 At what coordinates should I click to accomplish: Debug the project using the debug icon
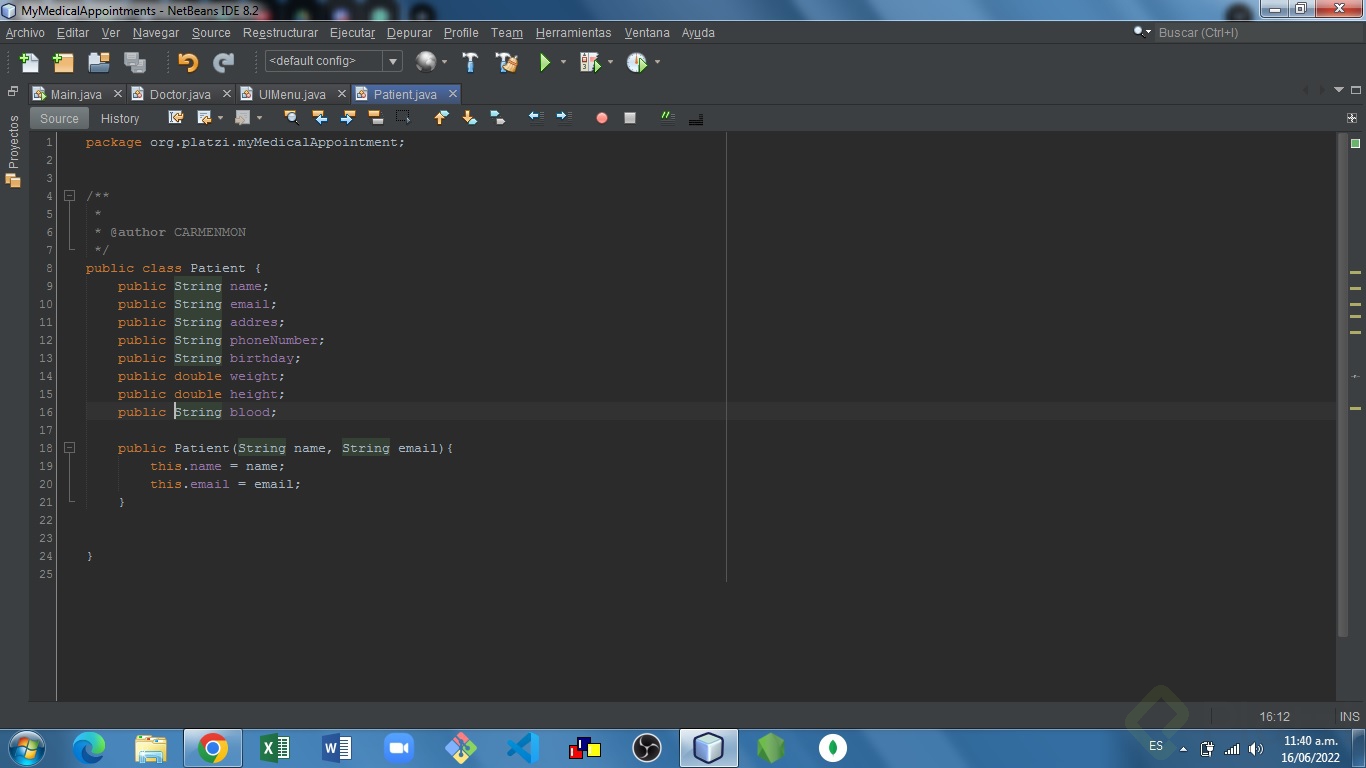click(590, 62)
